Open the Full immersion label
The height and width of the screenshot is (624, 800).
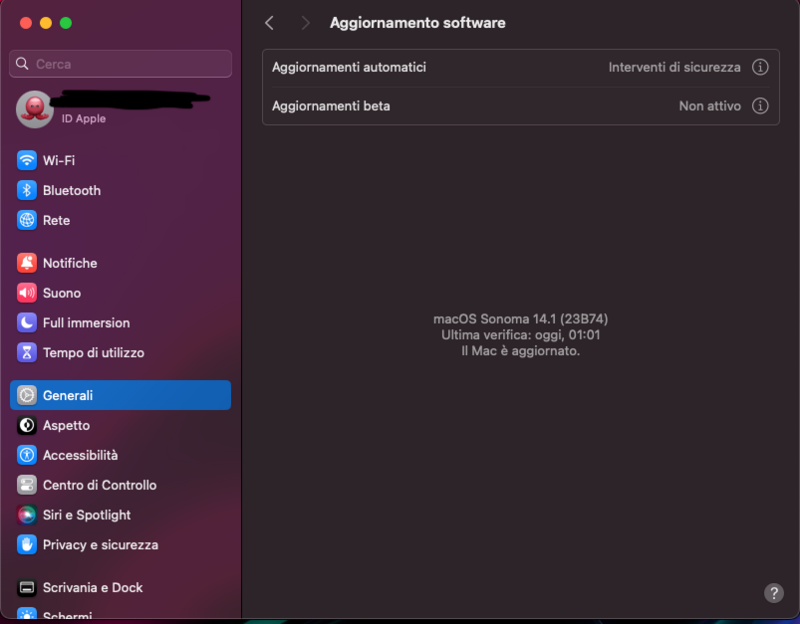pyautogui.click(x=86, y=322)
